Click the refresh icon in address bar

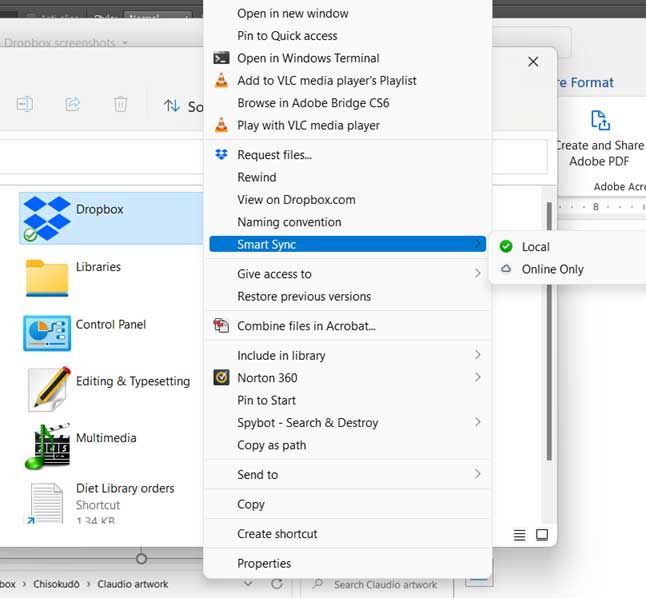click(277, 584)
